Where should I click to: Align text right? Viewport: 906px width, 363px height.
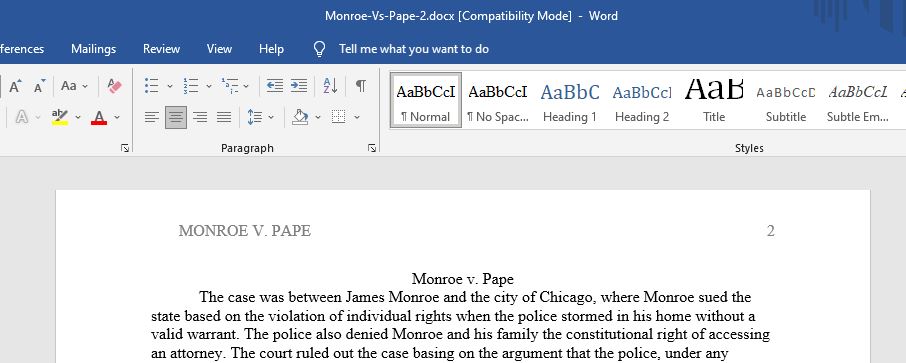click(200, 117)
